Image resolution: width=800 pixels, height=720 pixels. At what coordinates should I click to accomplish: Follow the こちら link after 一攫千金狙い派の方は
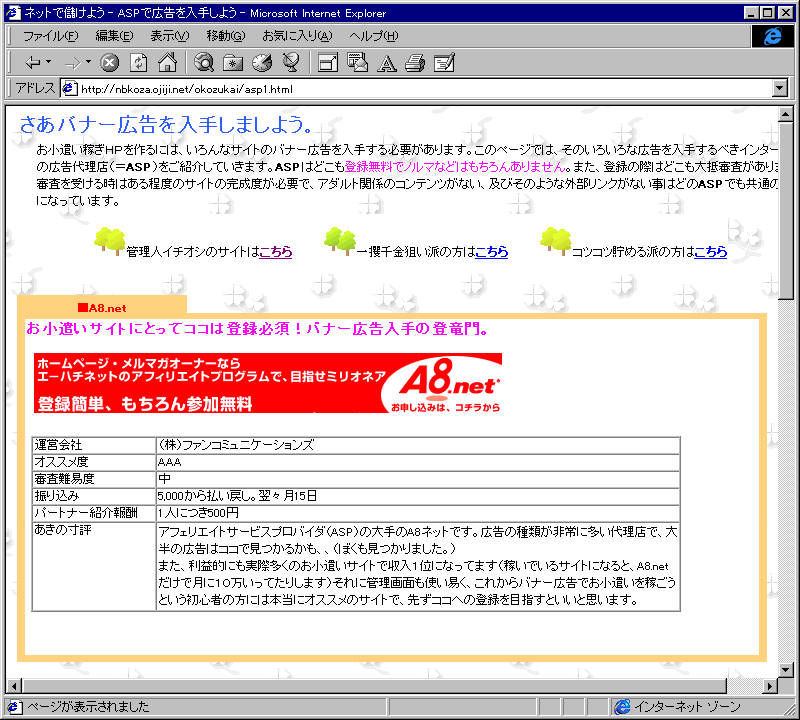491,252
